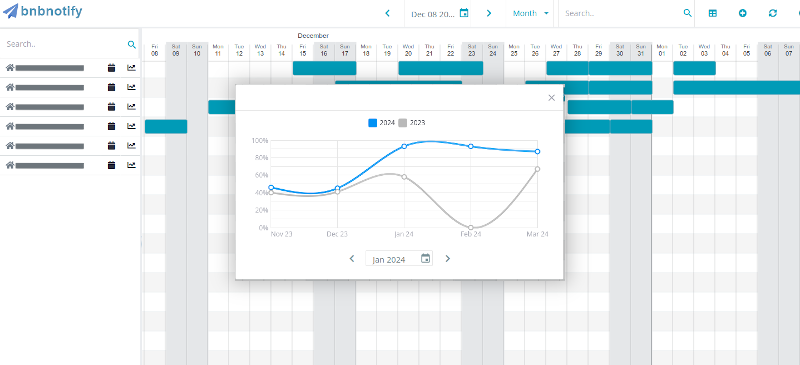Open first-row booking starting Wed 27
Viewport: 800px width, 365px height.
(567, 68)
